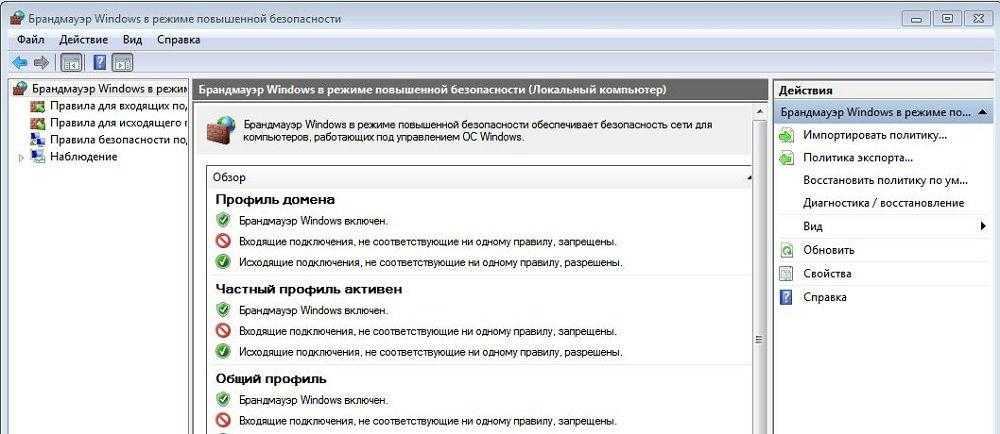
Task: Toggle the action pane toolbar icon
Action: (122, 62)
